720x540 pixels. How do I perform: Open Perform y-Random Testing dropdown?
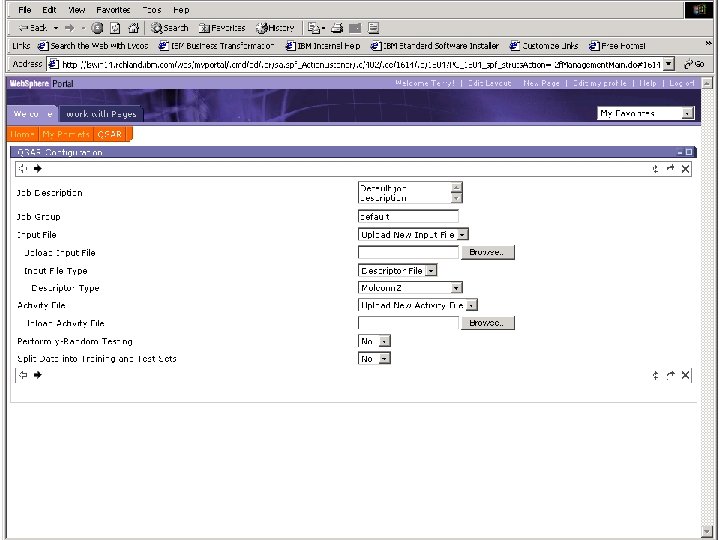[374, 341]
